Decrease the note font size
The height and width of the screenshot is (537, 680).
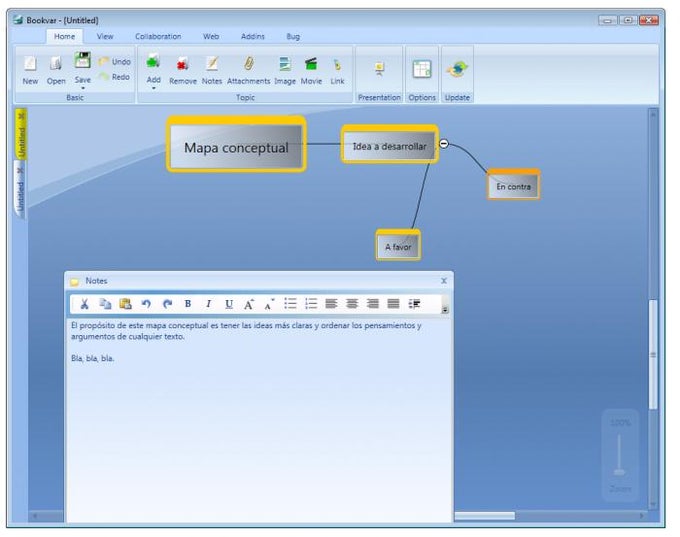(x=269, y=304)
